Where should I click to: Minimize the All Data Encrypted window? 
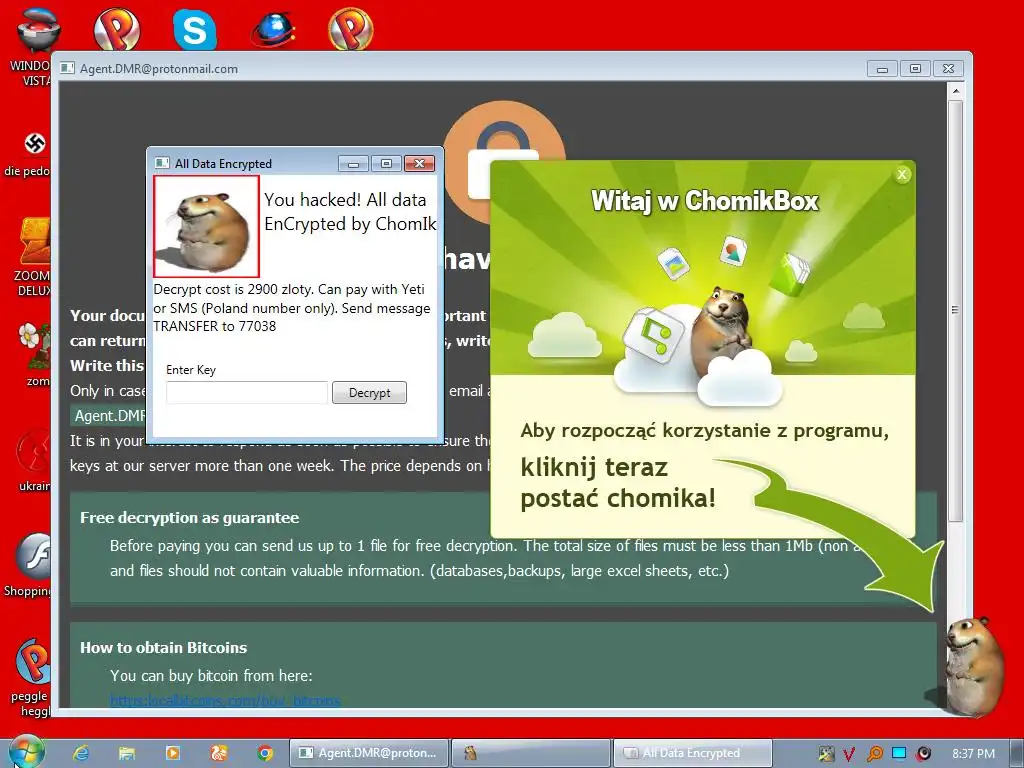[x=353, y=163]
